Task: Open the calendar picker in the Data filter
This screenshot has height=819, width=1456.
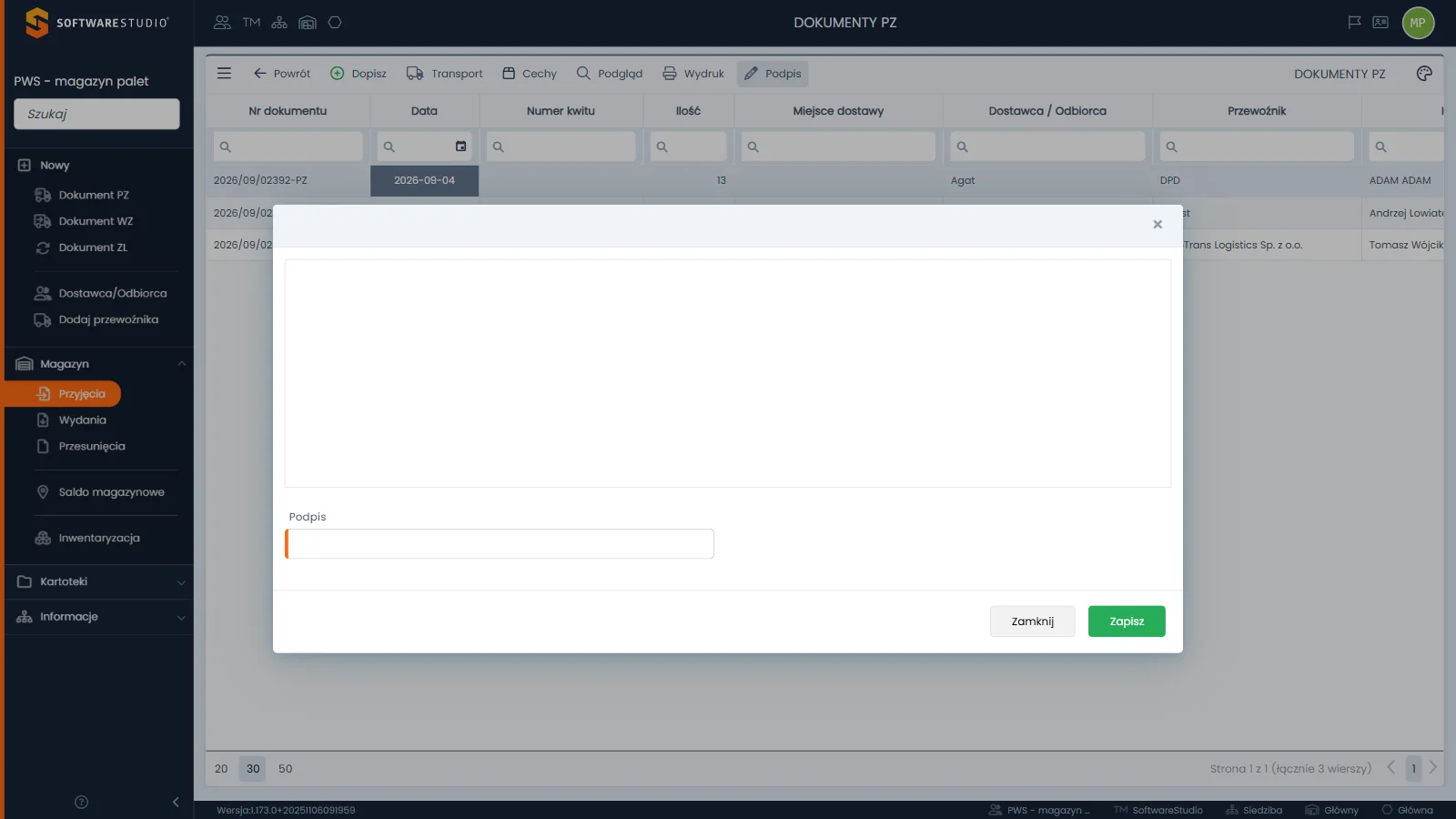Action: pos(460,147)
